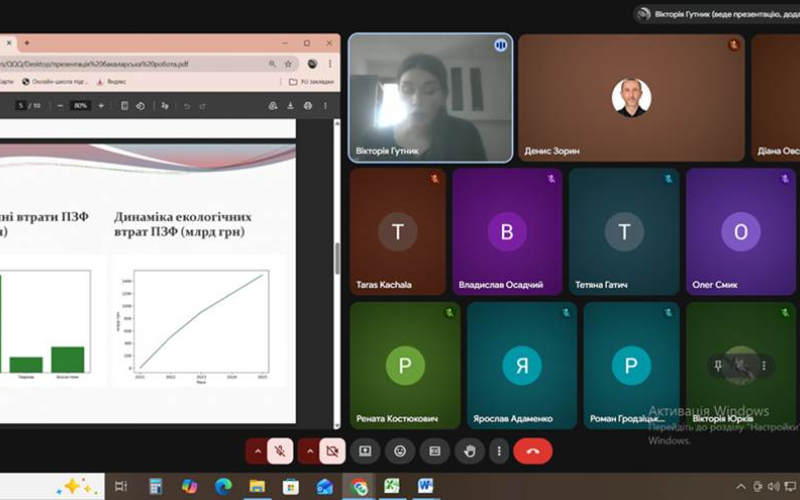Click the PDF viewer vertical scrollbar
The width and height of the screenshot is (800, 500).
(x=337, y=258)
